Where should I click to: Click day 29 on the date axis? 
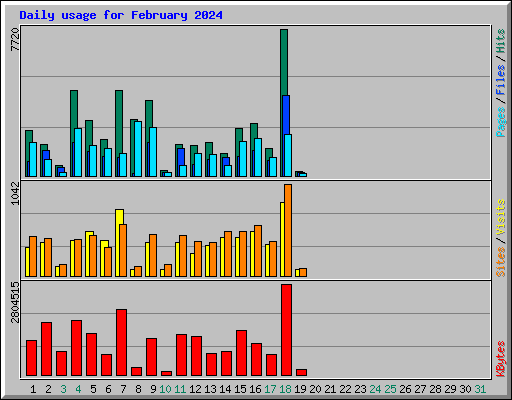point(450,389)
